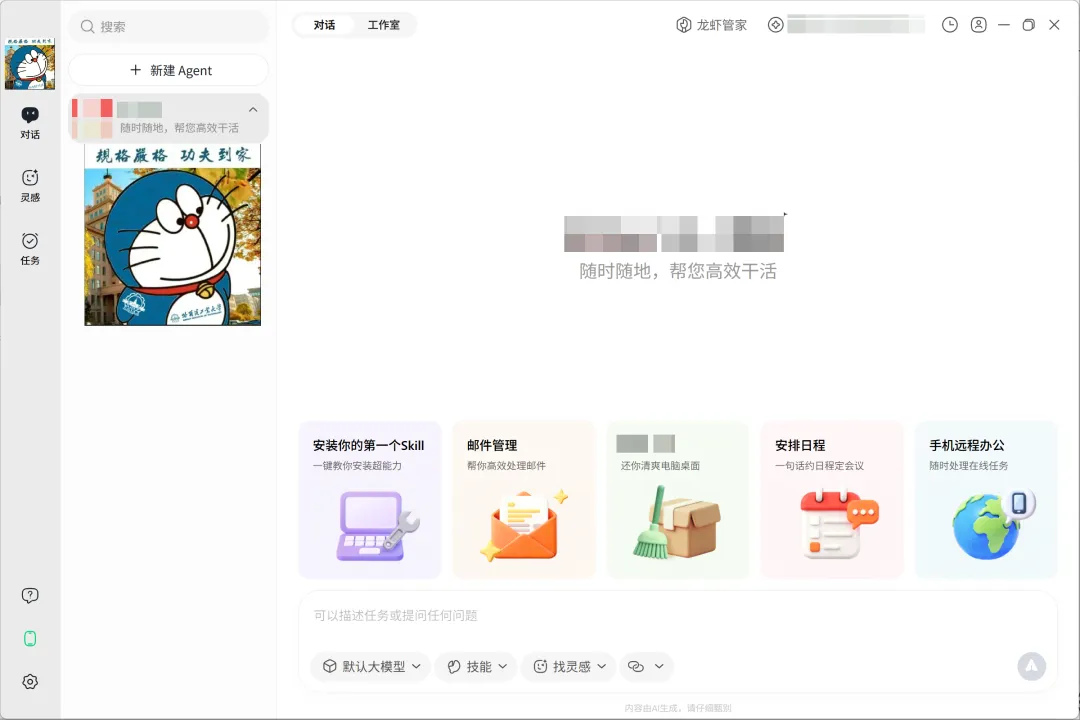Viewport: 1080px width, 720px height.
Task: Open the 找灵感 dropdown
Action: 569,666
